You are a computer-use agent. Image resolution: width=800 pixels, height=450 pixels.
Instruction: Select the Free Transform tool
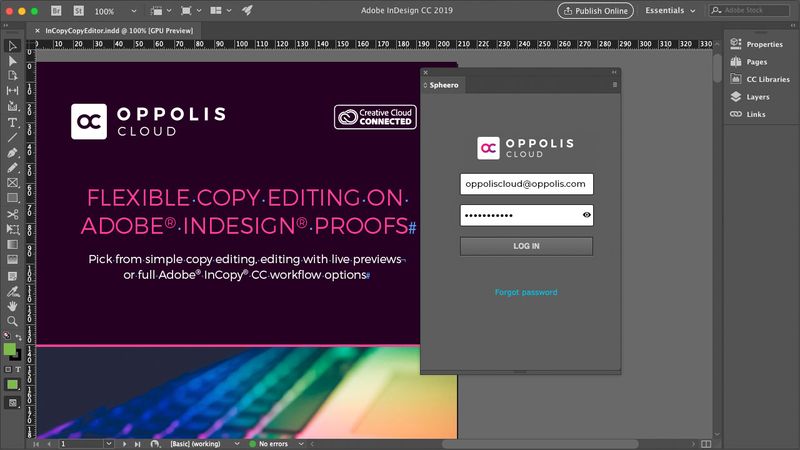pos(12,230)
